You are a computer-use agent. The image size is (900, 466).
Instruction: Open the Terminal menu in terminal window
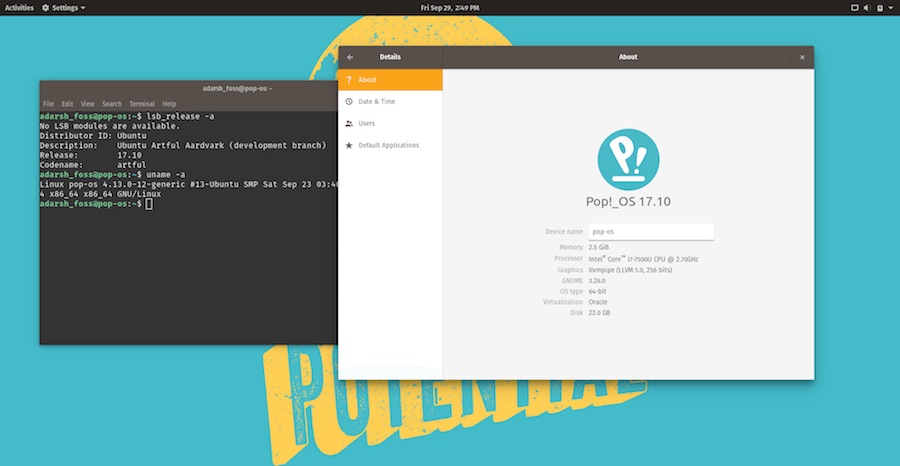pos(142,104)
